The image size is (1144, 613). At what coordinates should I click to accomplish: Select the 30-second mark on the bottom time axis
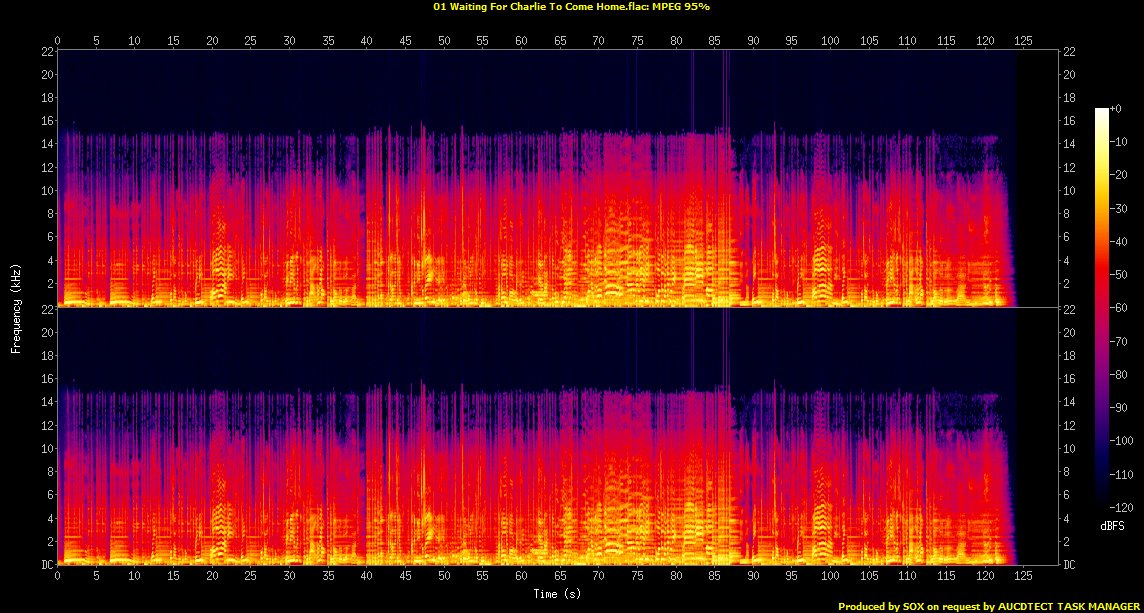tap(289, 577)
